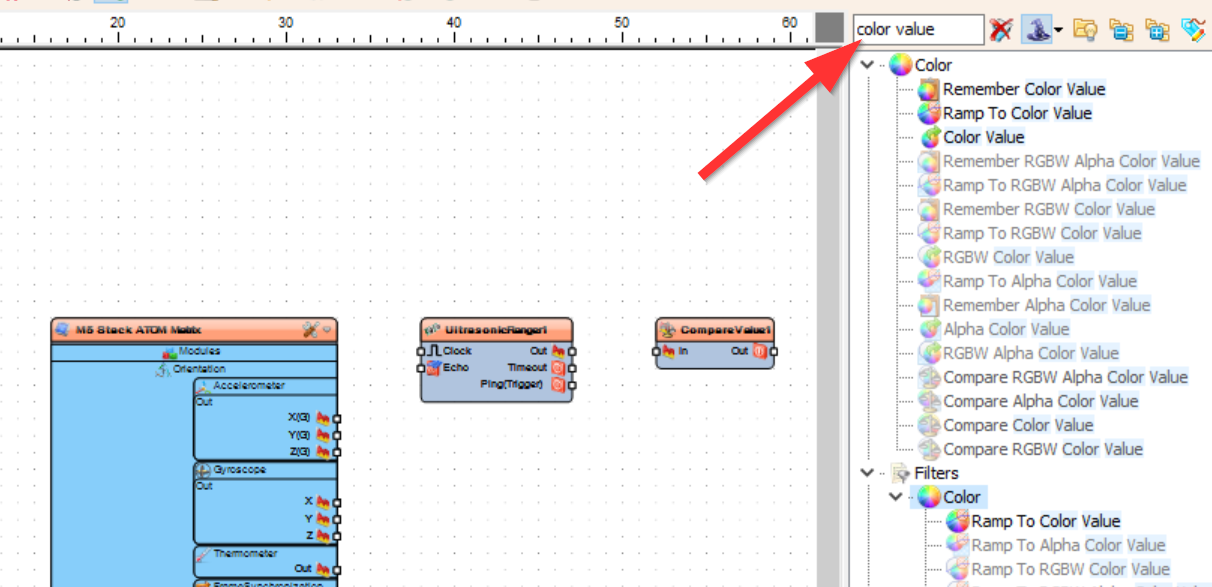
Task: Select Ramp To Color Value under Filters
Action: click(x=1046, y=521)
